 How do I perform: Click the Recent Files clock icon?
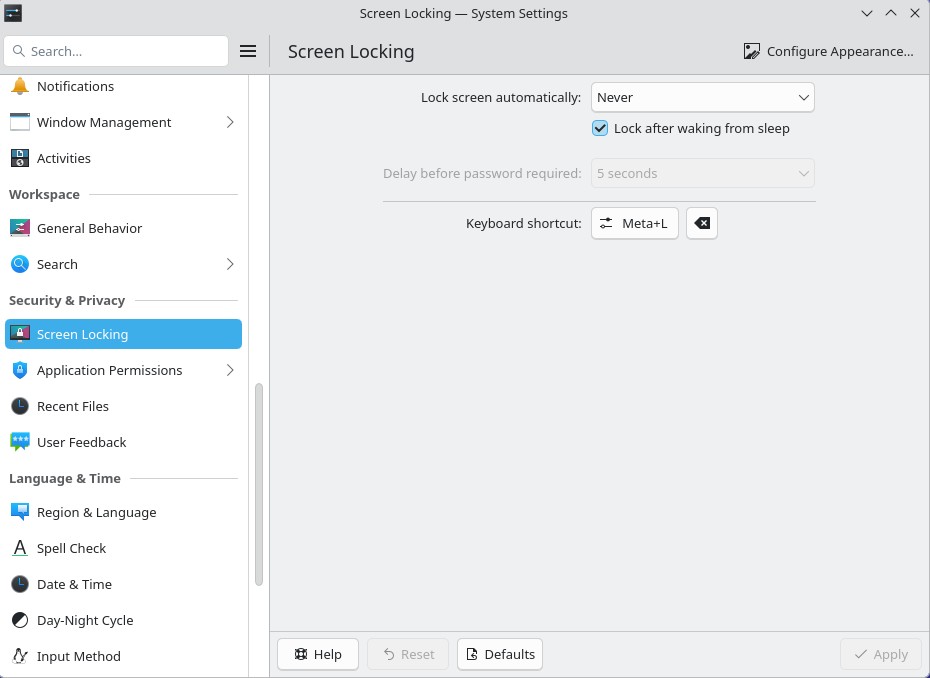[19, 406]
